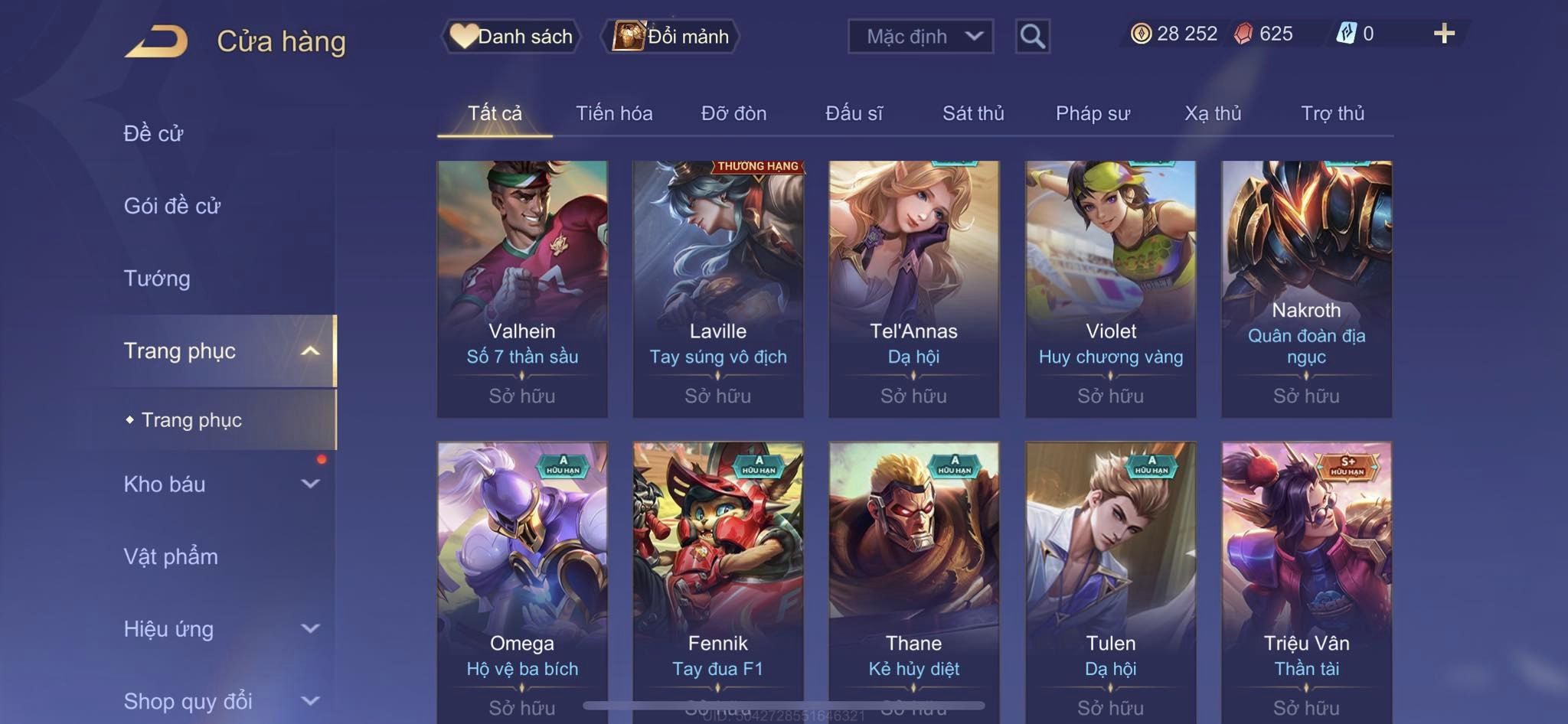Screen dimensions: 1568x724
Task: Open the search magnifier icon
Action: [1032, 36]
